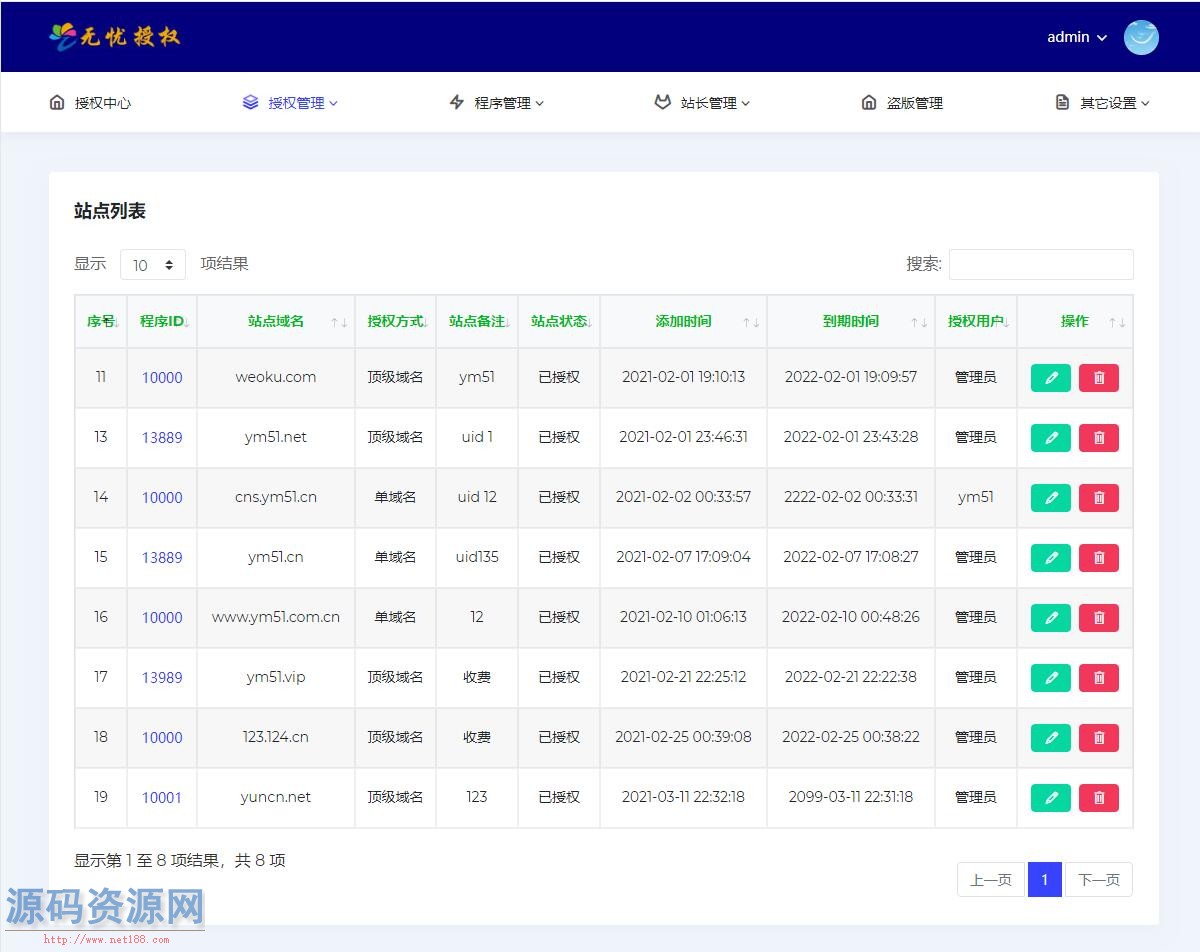The image size is (1200, 952).
Task: Click the 搜索 search input field
Action: click(1041, 264)
